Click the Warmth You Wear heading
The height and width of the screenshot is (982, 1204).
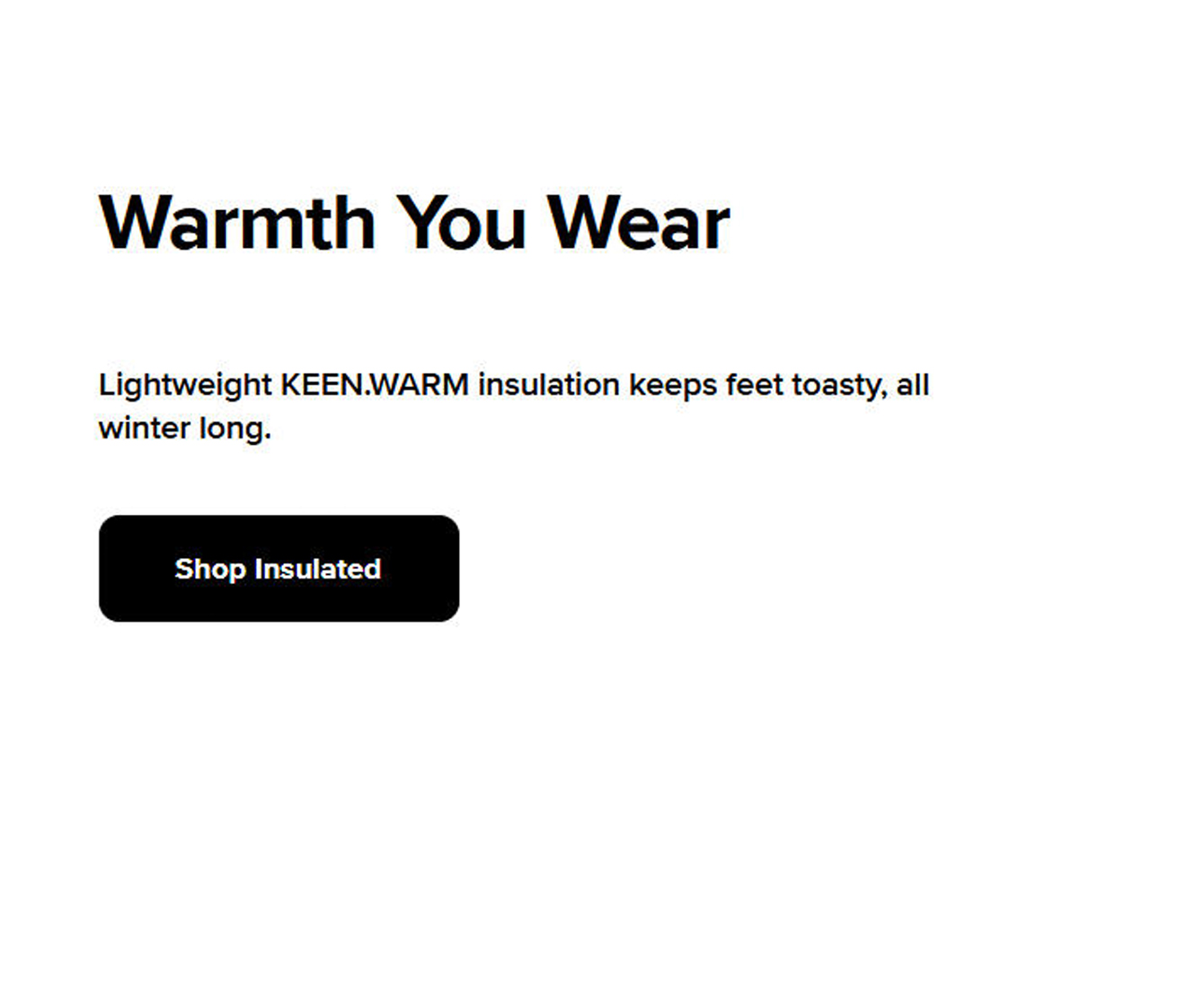(x=414, y=223)
